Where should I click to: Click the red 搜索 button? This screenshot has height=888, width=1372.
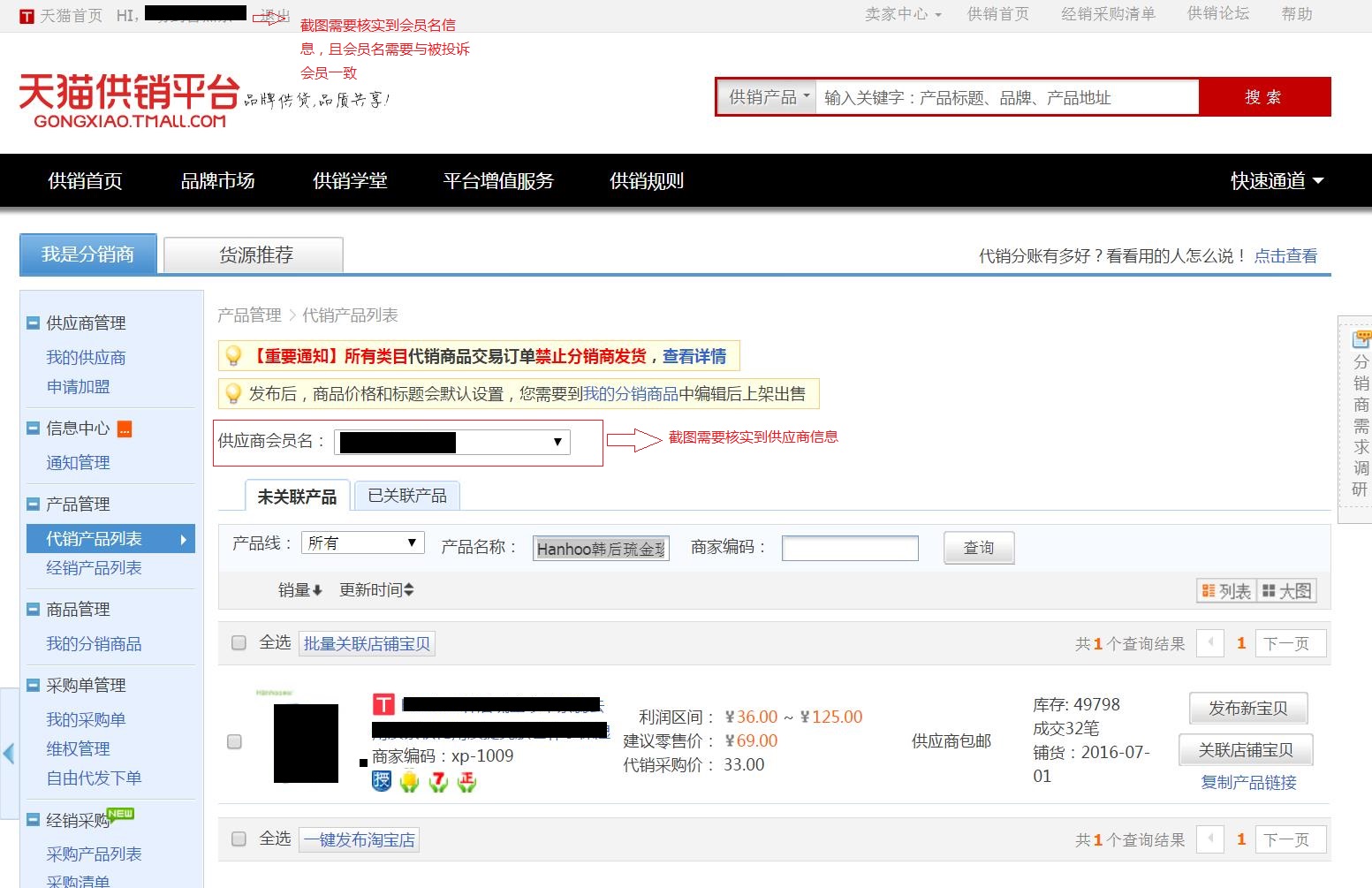coord(1264,97)
